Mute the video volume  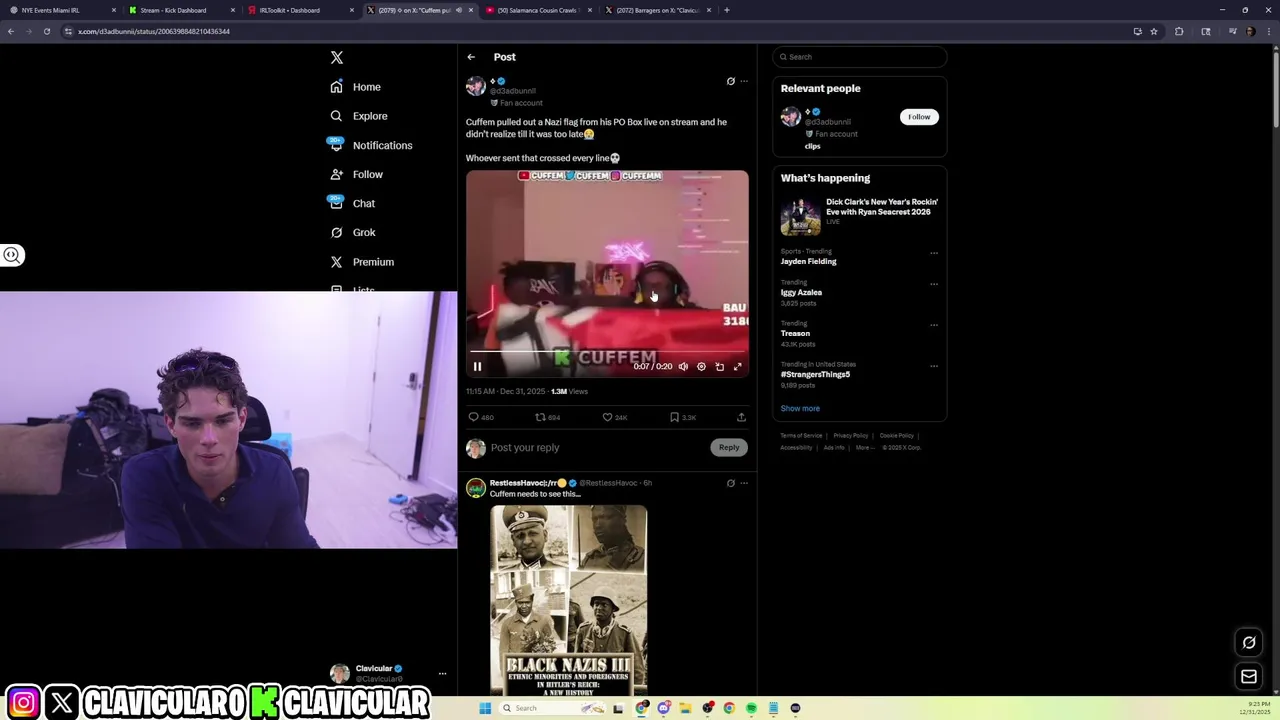pos(683,367)
